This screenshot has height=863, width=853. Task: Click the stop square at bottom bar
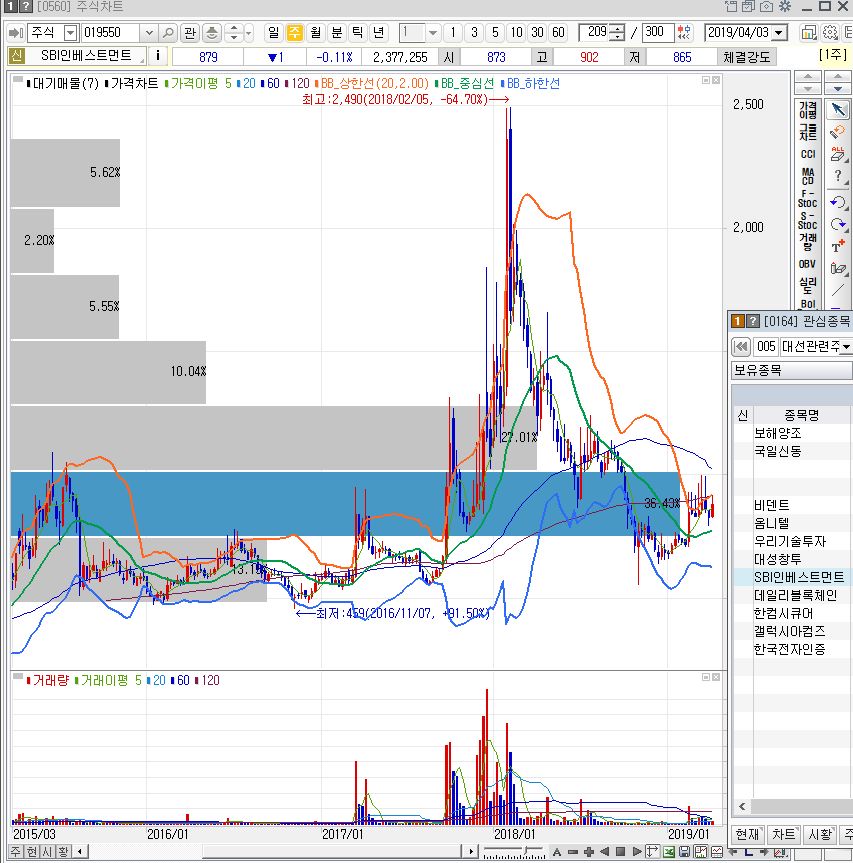[x=621, y=851]
